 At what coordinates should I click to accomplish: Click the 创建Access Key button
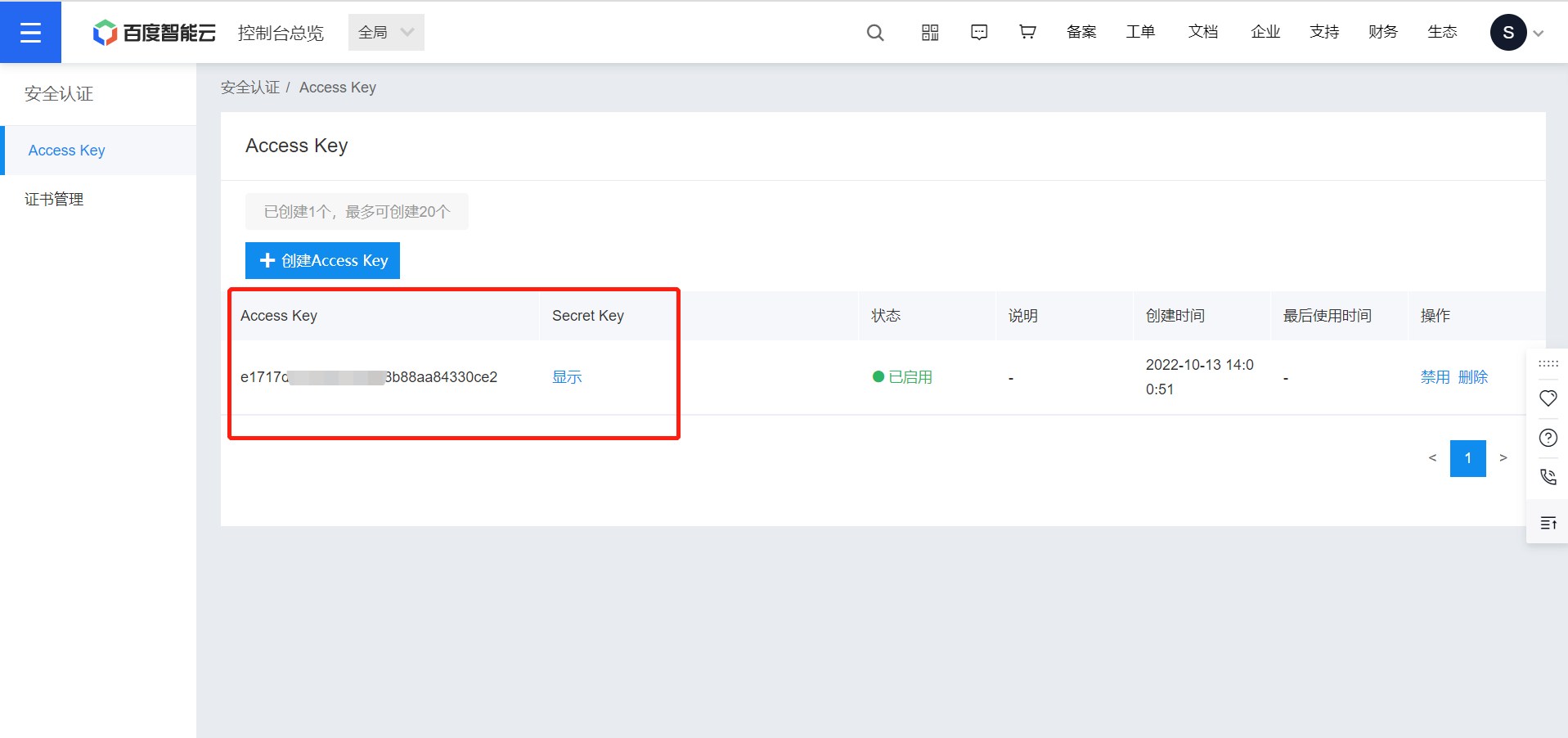click(322, 260)
